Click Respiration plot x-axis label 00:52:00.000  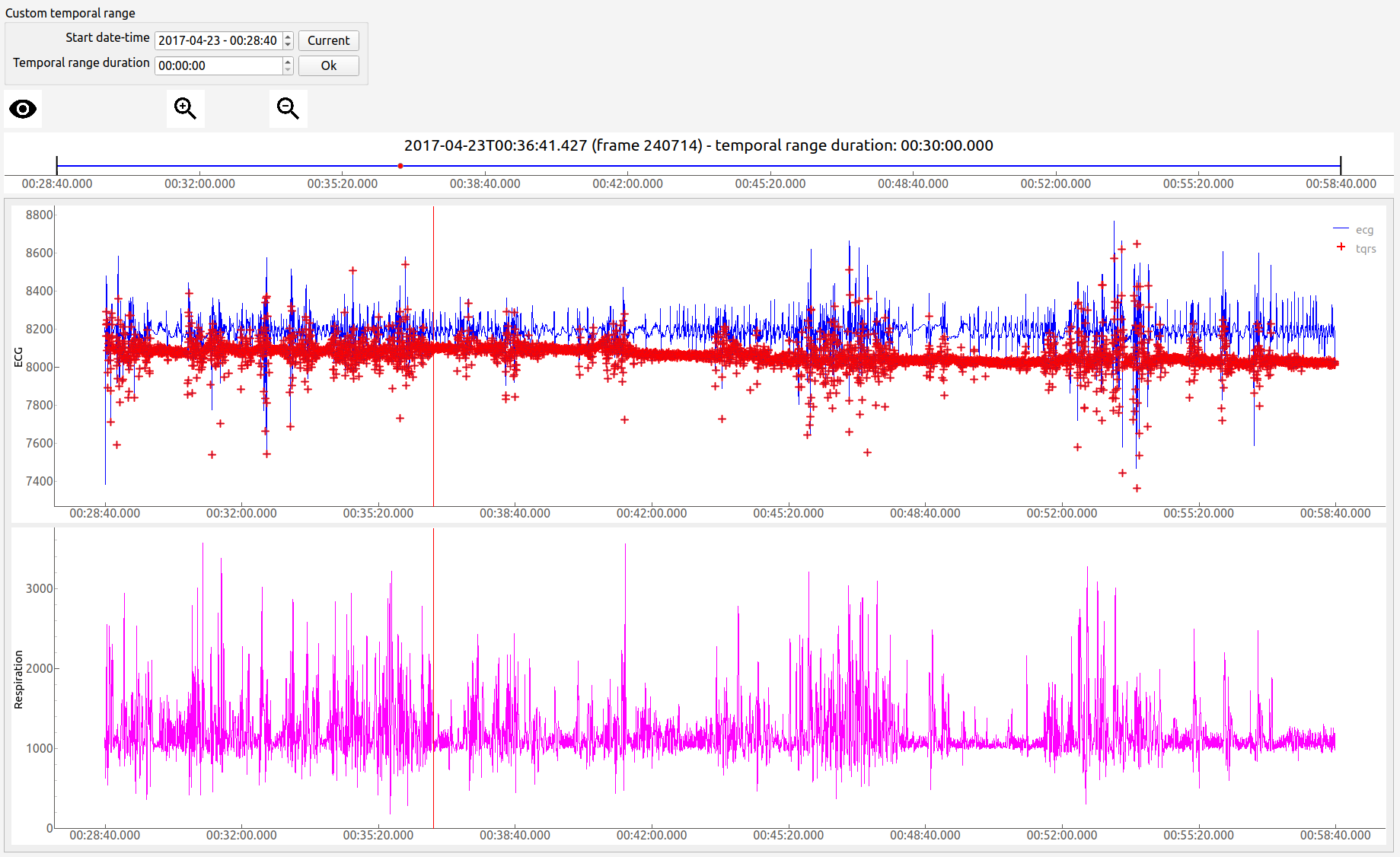pos(1061,835)
